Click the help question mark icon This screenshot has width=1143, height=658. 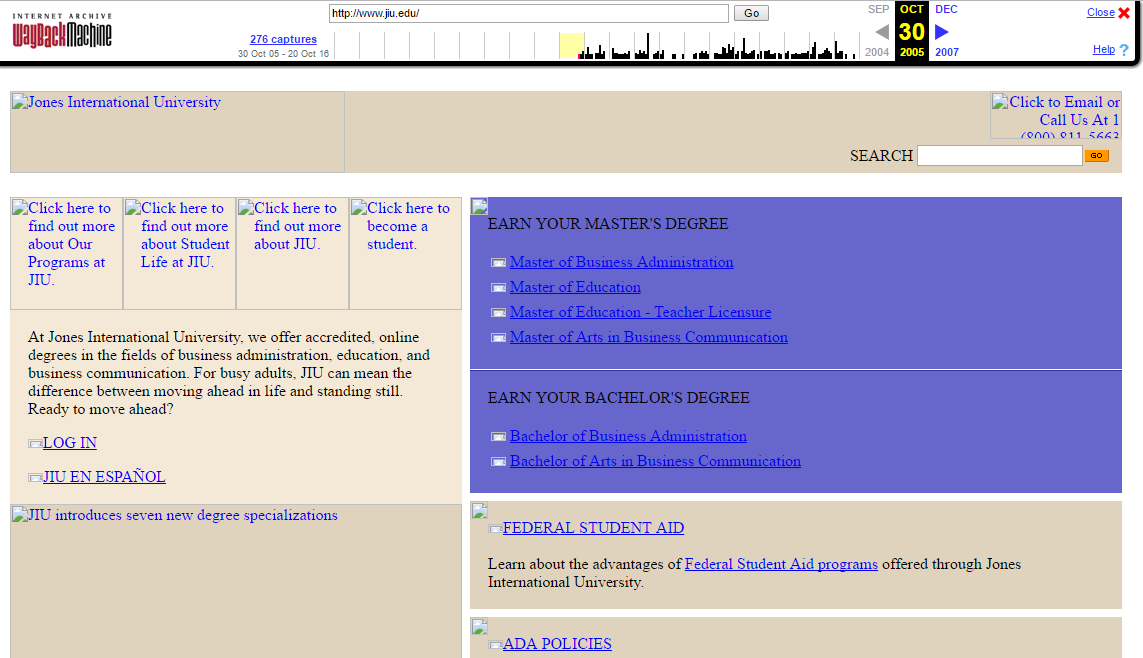[1124, 50]
